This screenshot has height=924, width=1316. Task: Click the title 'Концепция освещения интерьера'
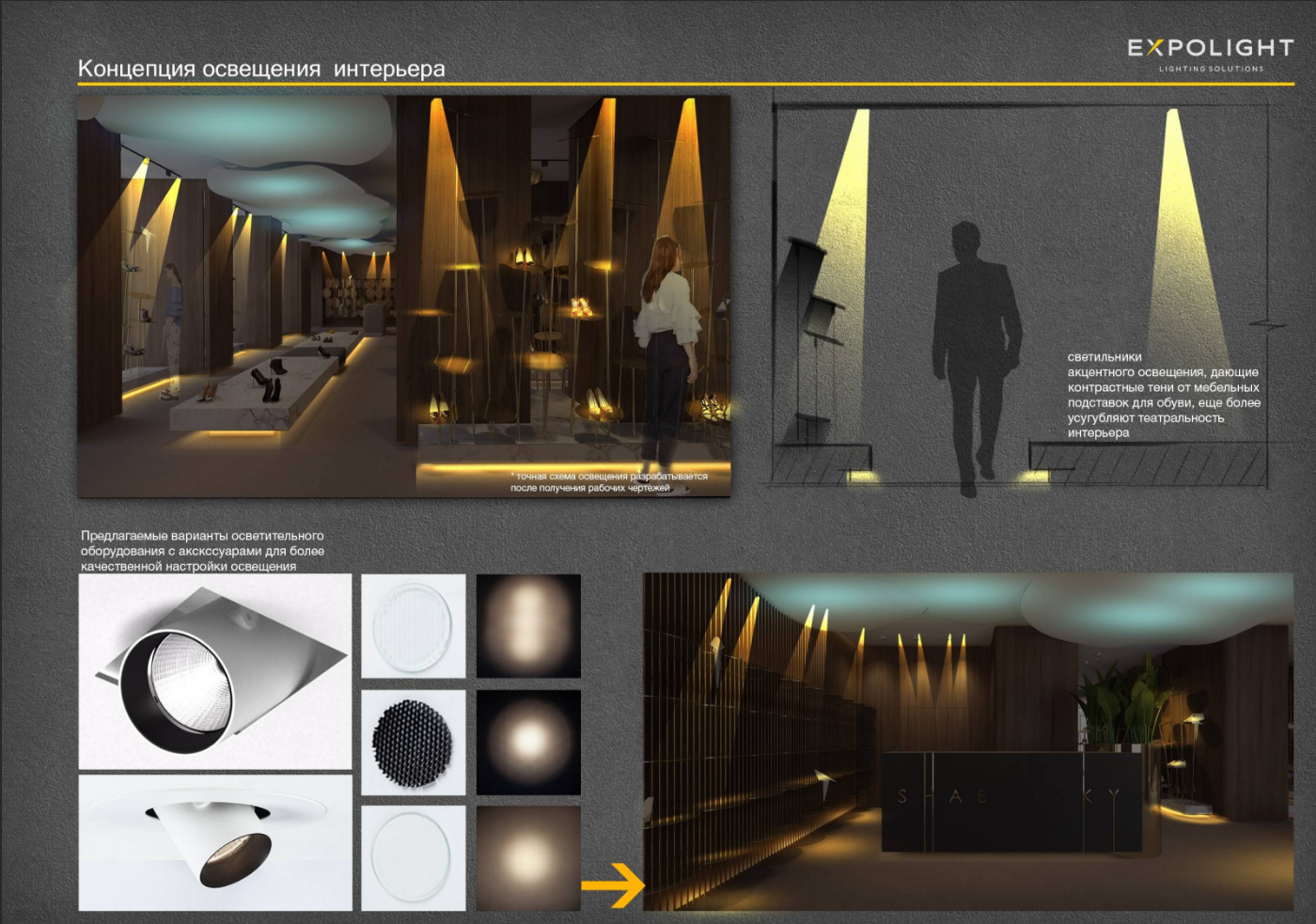tap(261, 69)
